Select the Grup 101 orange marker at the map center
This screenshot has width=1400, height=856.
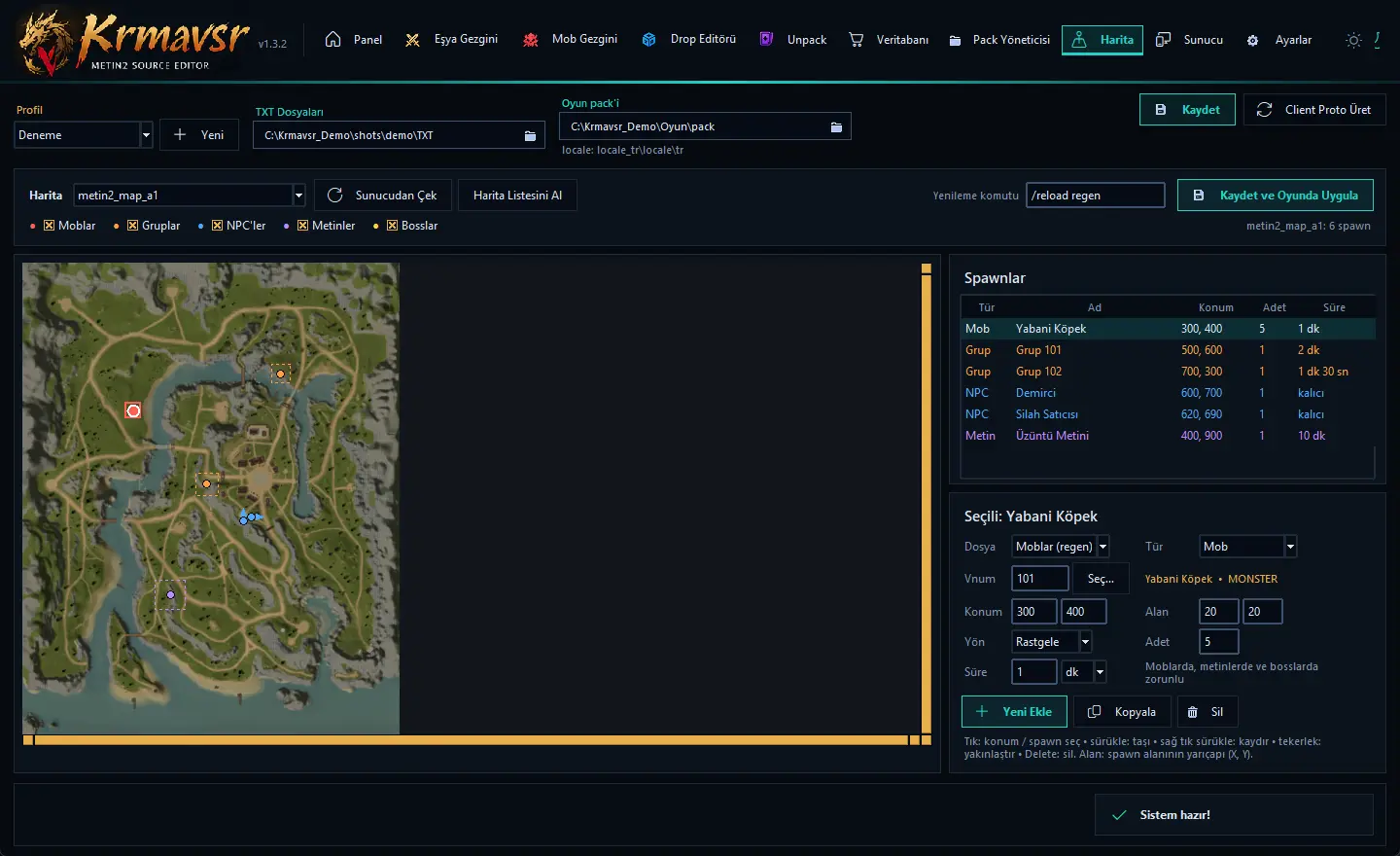tap(206, 483)
